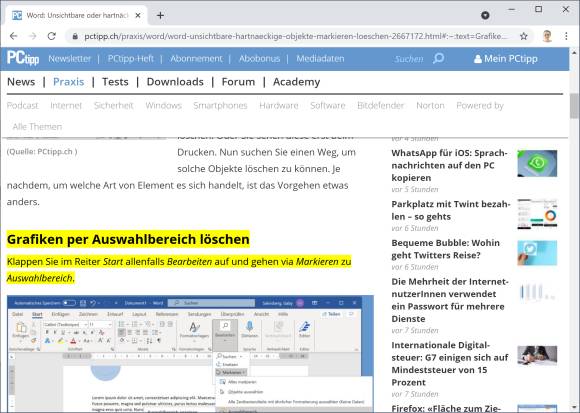The height and width of the screenshot is (413, 580).
Task: Click the address bar URL
Action: 296,36
